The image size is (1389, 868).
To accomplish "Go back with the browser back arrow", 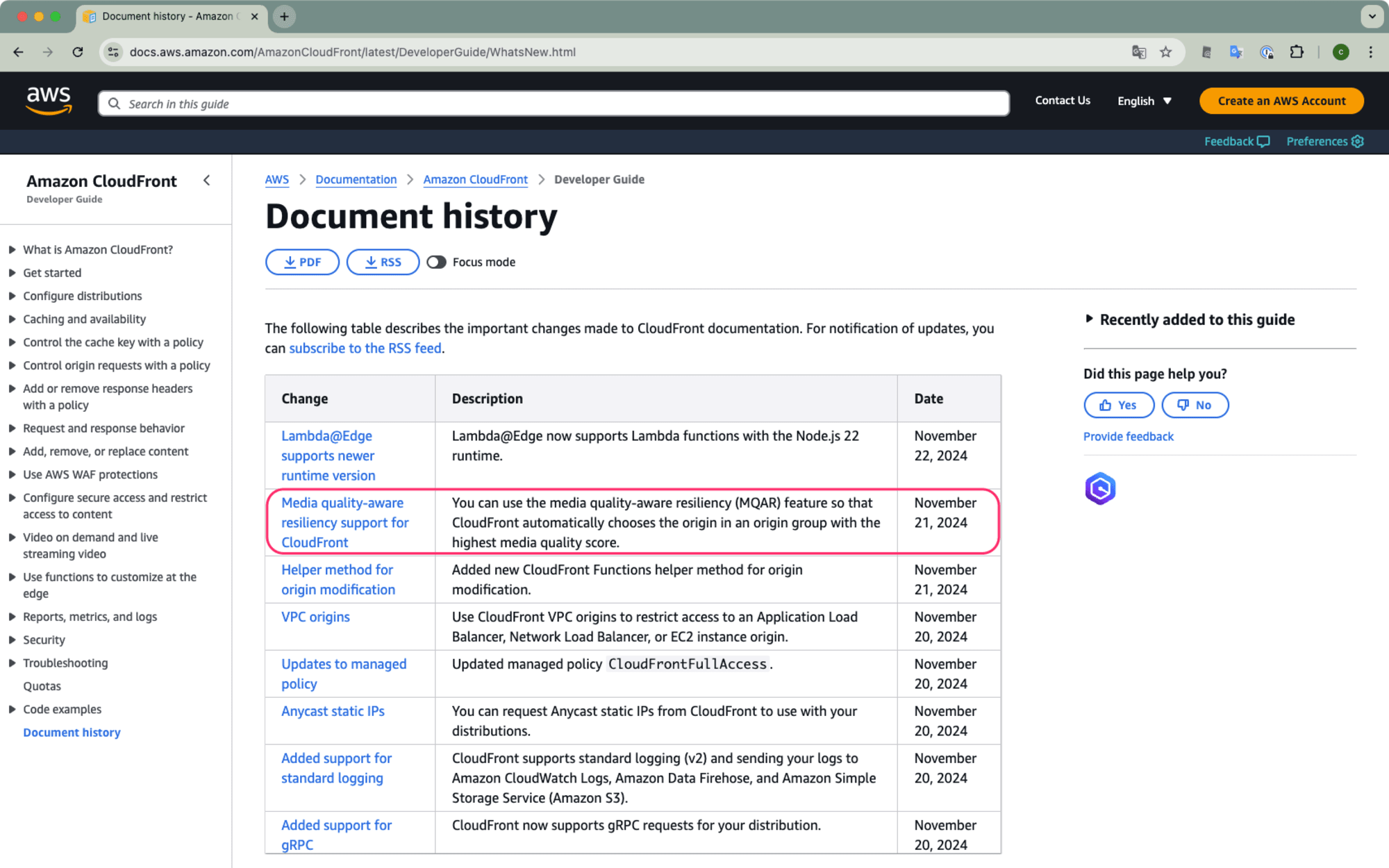I will click(19, 52).
